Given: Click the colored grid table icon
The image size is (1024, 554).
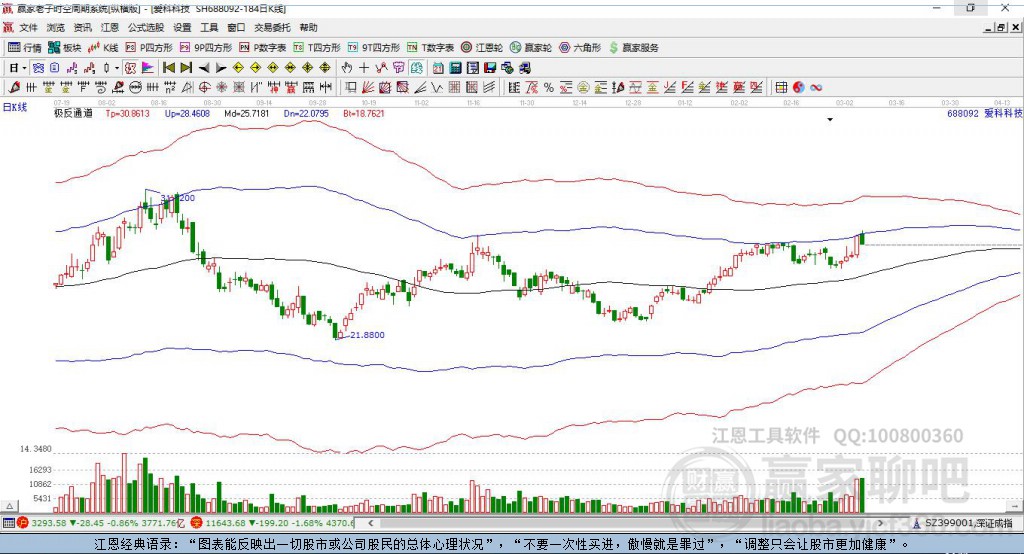Looking at the screenshot, I should (781, 87).
